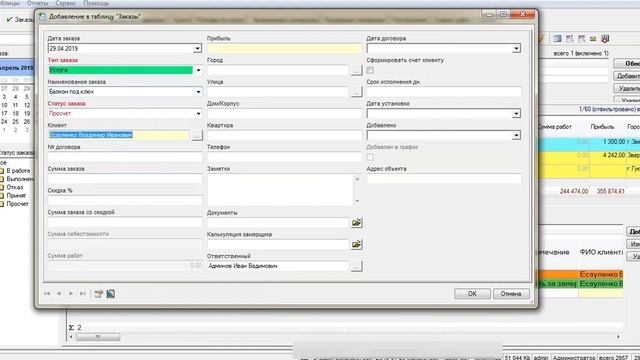640x360 pixels.
Task: Open the Помощь menu
Action: (x=96, y=3)
